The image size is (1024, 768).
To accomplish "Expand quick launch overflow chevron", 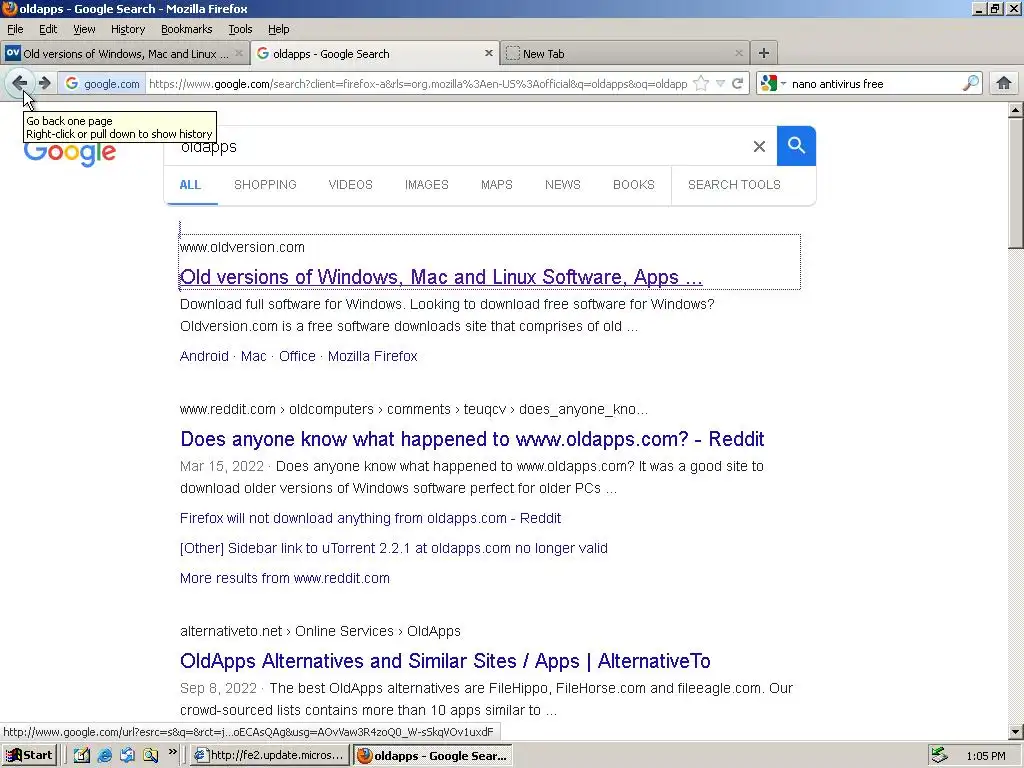I will click(172, 752).
